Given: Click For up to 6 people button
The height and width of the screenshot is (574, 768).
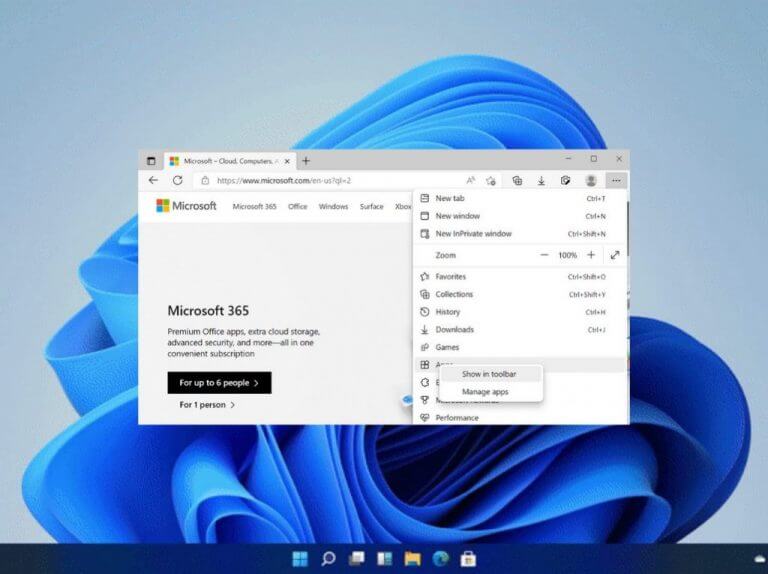Looking at the screenshot, I should [x=219, y=383].
